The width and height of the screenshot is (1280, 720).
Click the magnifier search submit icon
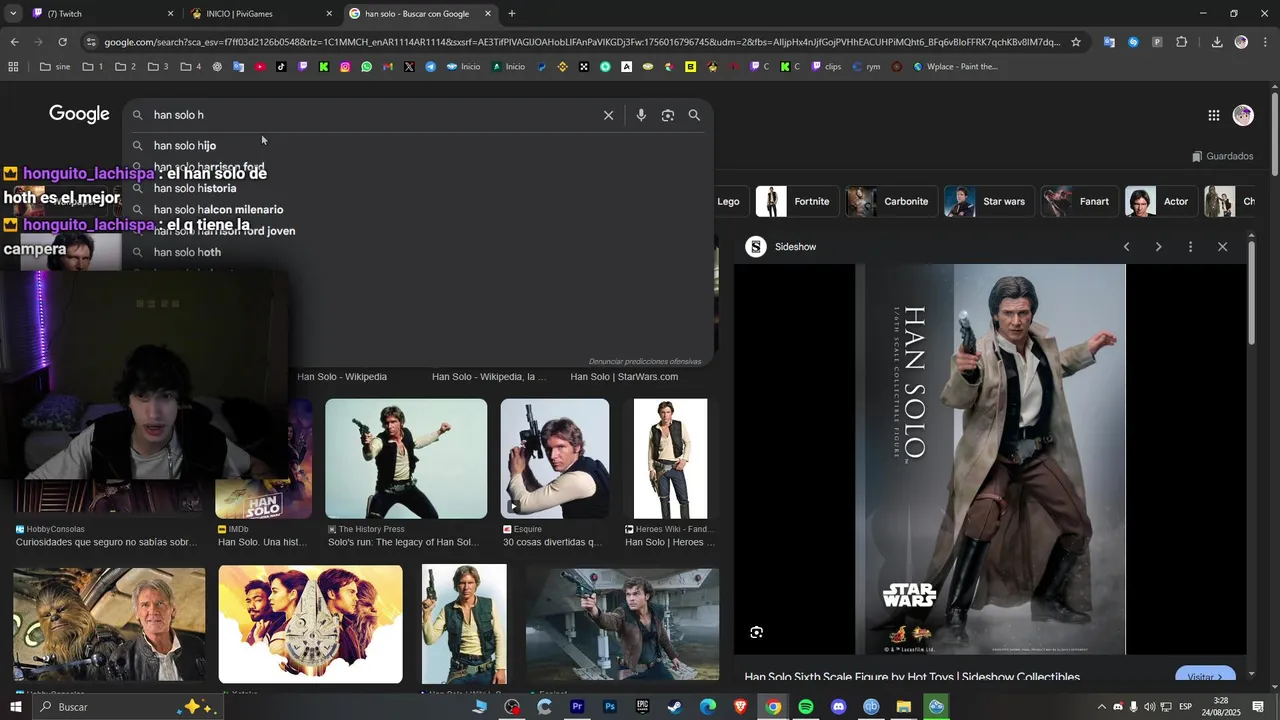click(694, 115)
